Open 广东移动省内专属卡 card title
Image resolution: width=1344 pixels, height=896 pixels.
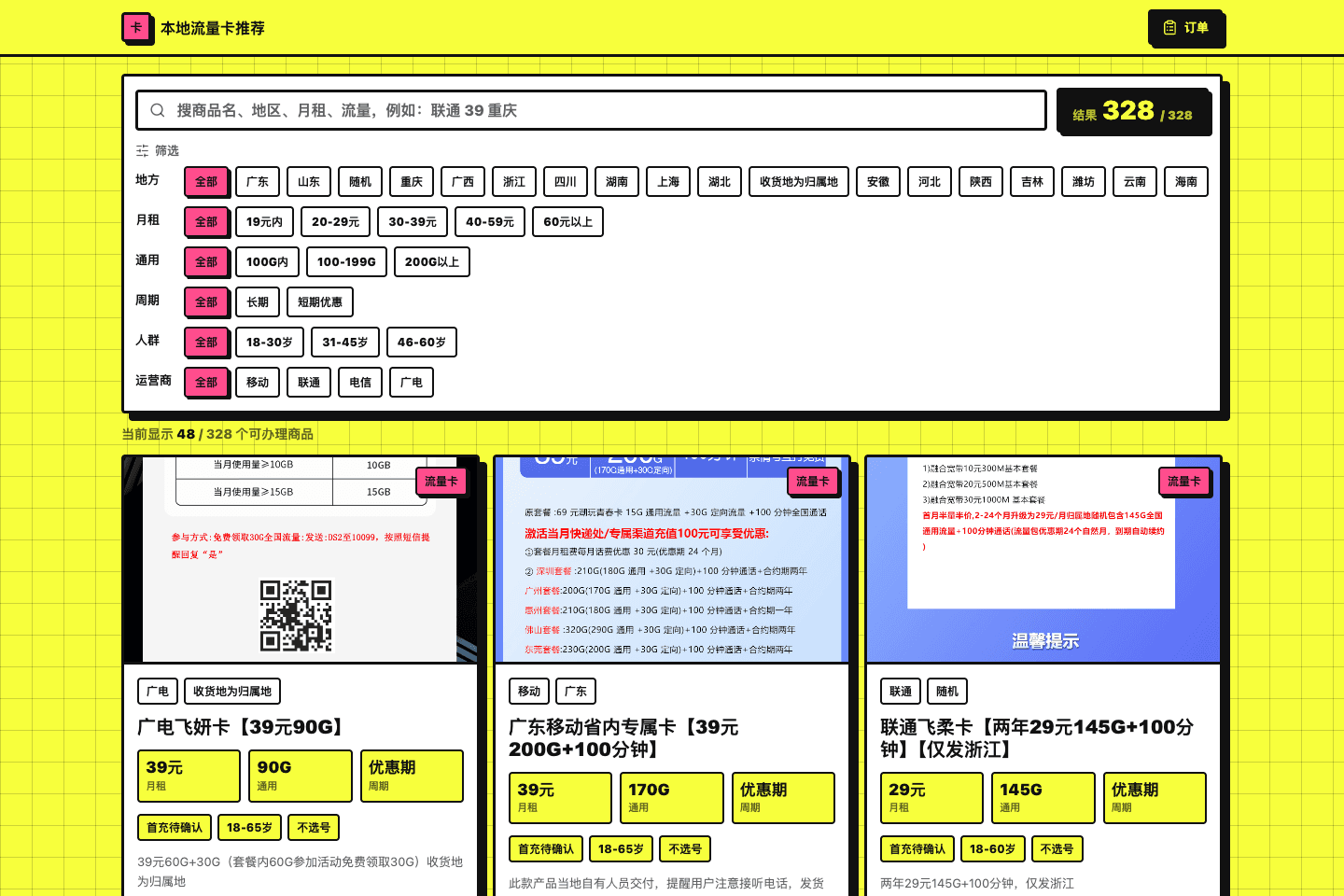[x=623, y=738]
